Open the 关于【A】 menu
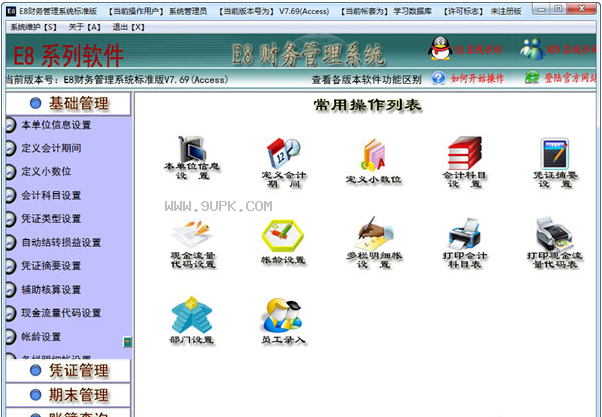602x417 pixels. [85, 27]
